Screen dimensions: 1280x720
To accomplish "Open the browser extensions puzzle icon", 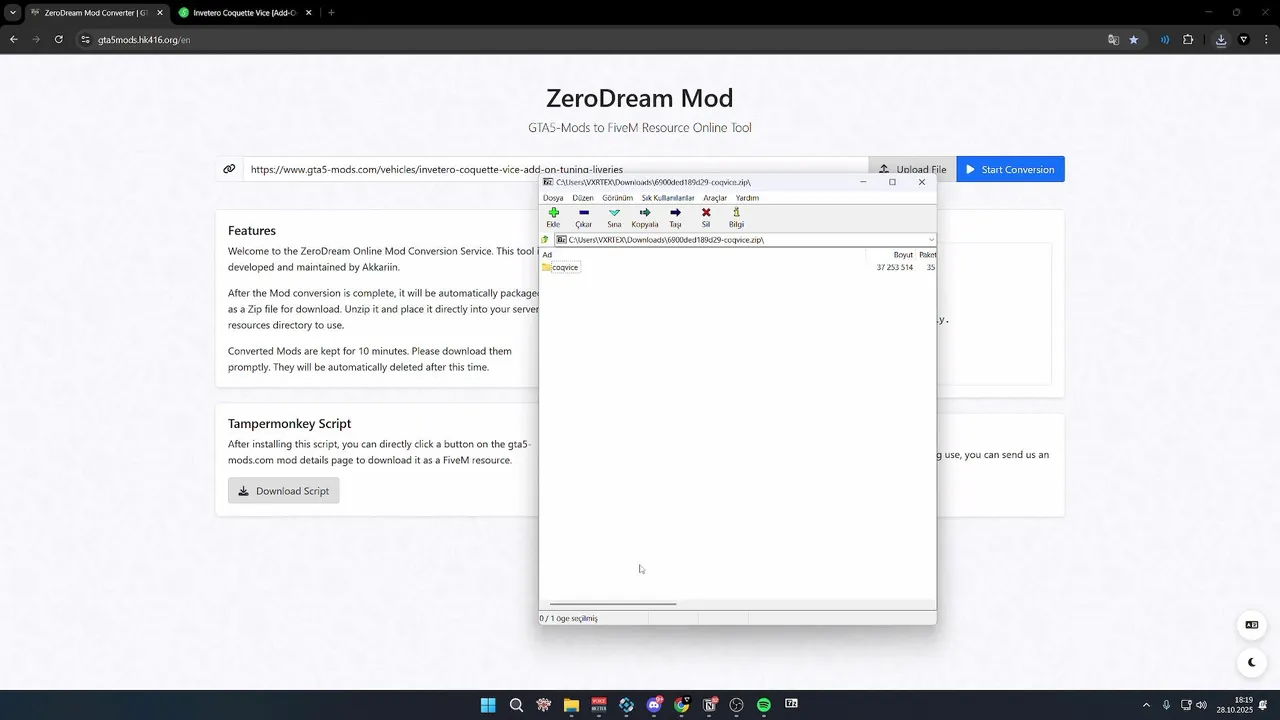I will tap(1188, 40).
